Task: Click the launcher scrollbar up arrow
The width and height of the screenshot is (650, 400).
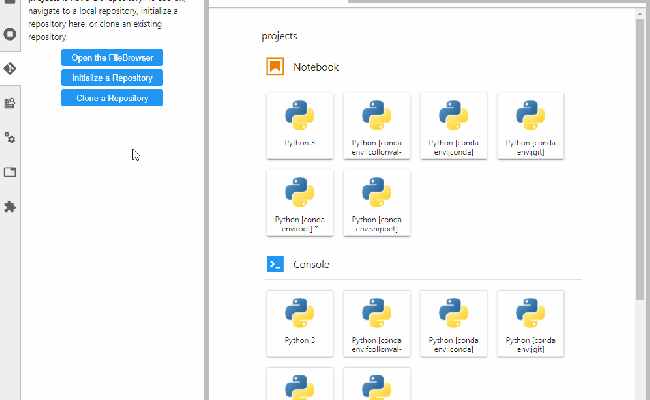Action: 640,14
